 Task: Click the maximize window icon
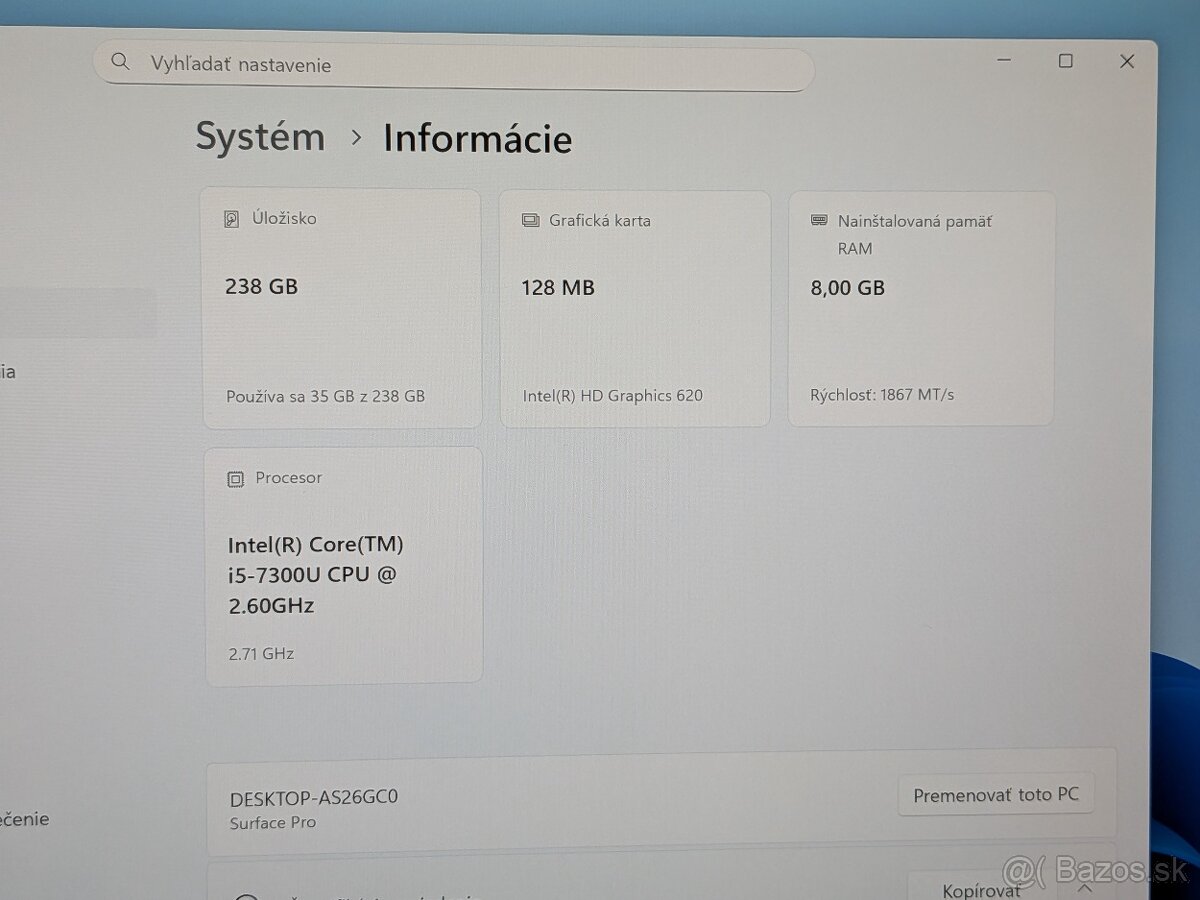pyautogui.click(x=1065, y=60)
